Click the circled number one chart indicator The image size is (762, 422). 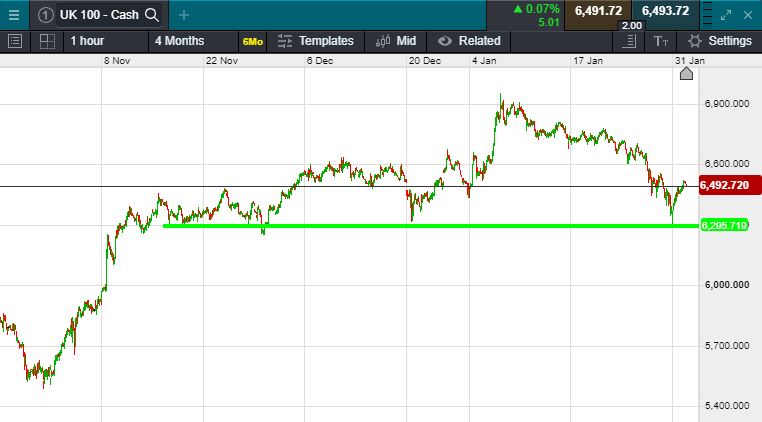click(x=45, y=15)
